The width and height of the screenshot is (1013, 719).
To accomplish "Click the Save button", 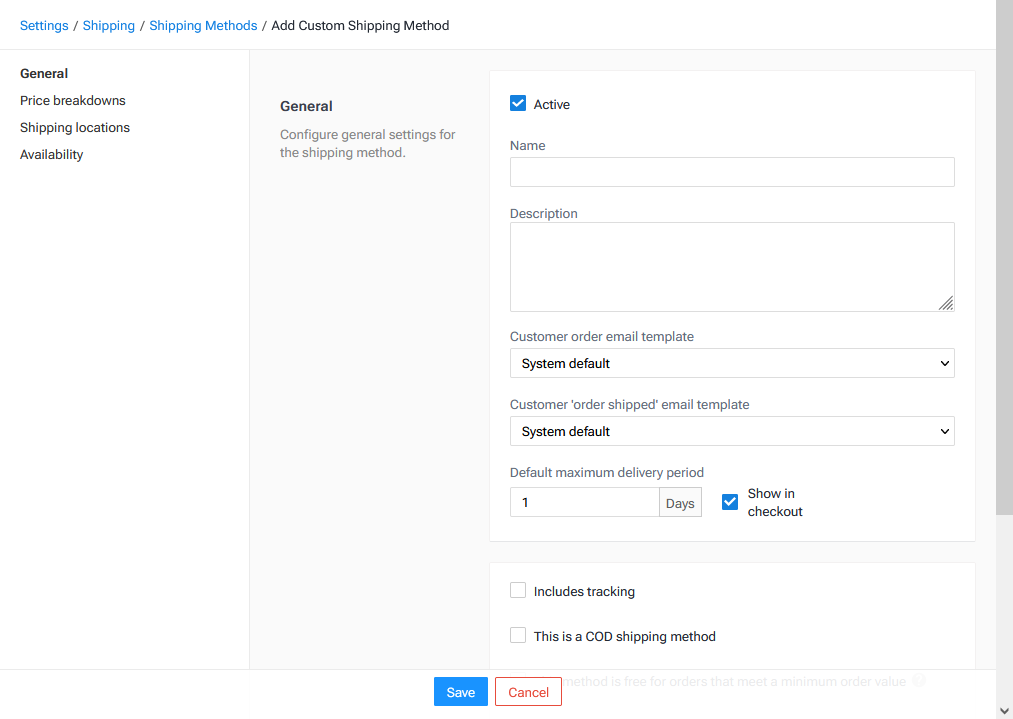I will (460, 691).
